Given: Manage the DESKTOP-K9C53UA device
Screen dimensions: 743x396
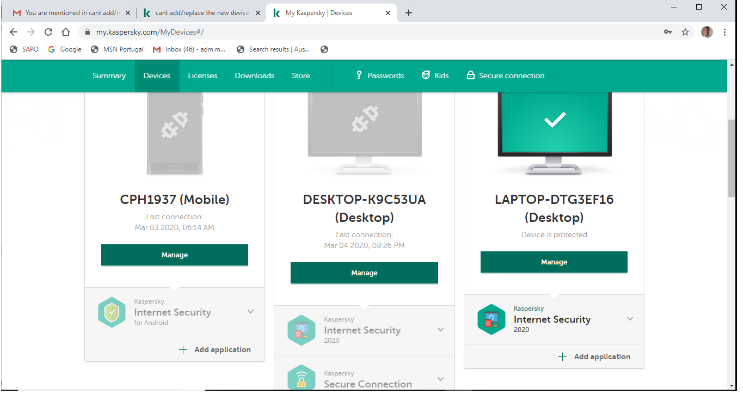Looking at the screenshot, I should coord(364,273).
